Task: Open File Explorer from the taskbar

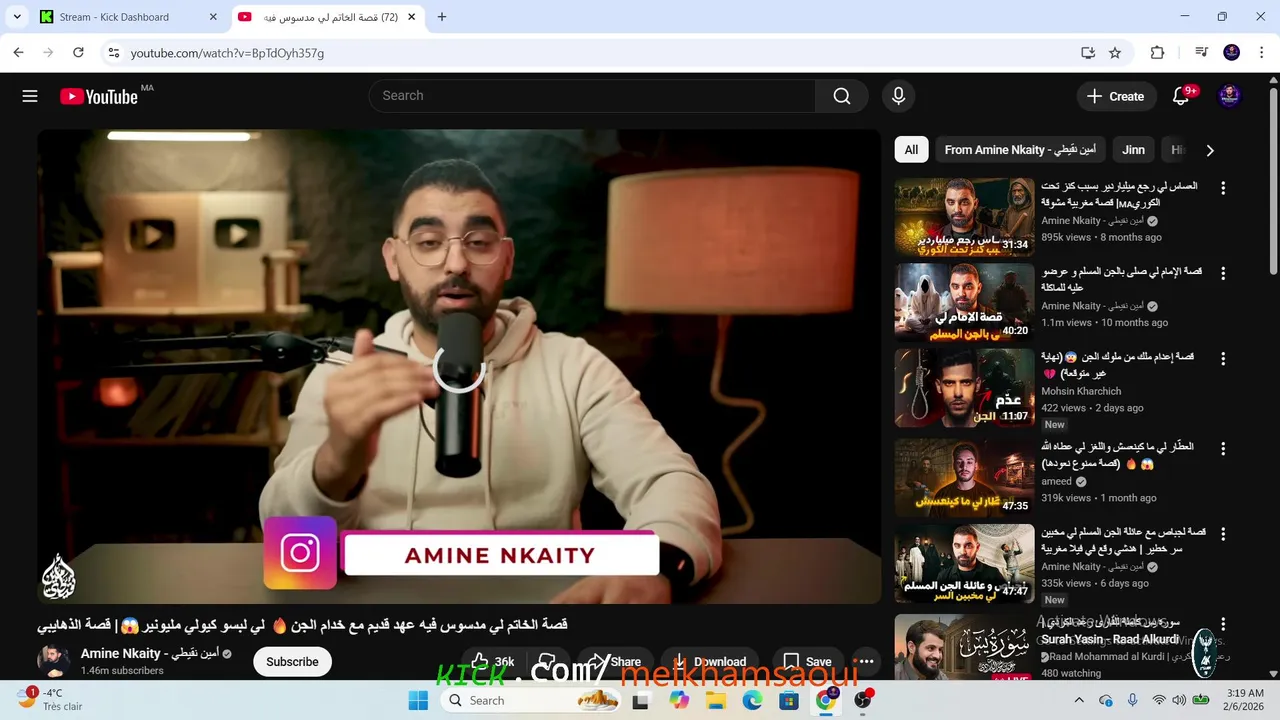Action: pyautogui.click(x=716, y=701)
